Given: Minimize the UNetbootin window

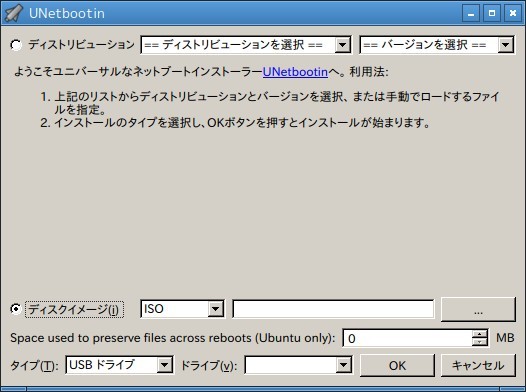Looking at the screenshot, I should point(471,13).
